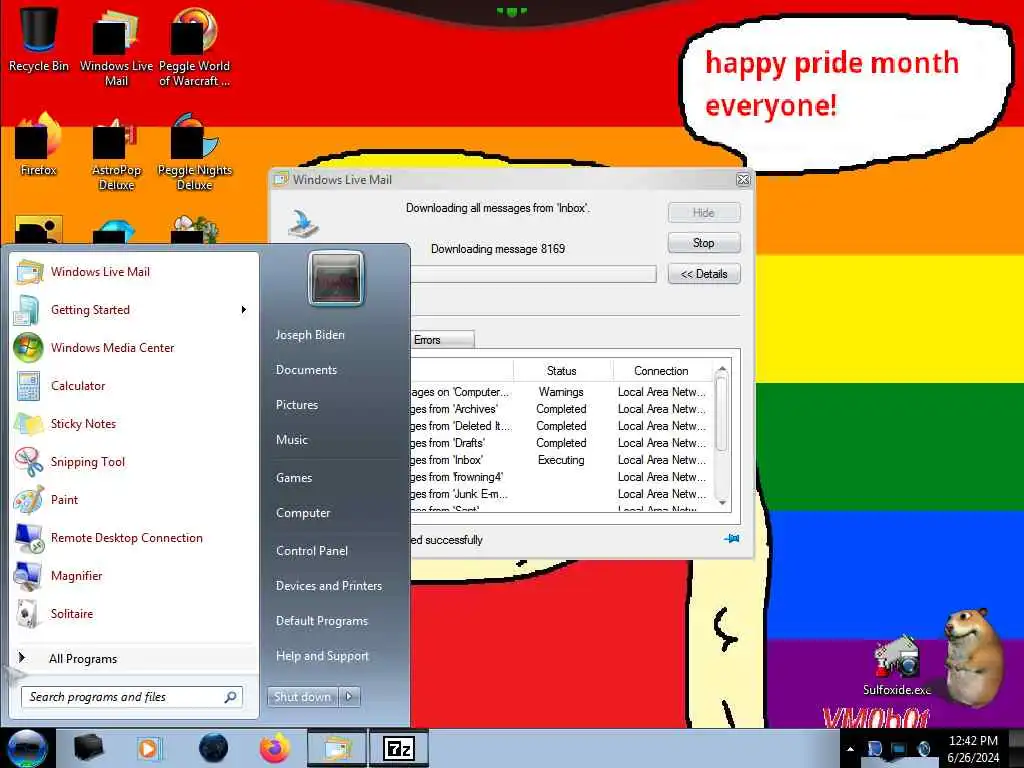Open the Shut down options arrow

coord(349,697)
